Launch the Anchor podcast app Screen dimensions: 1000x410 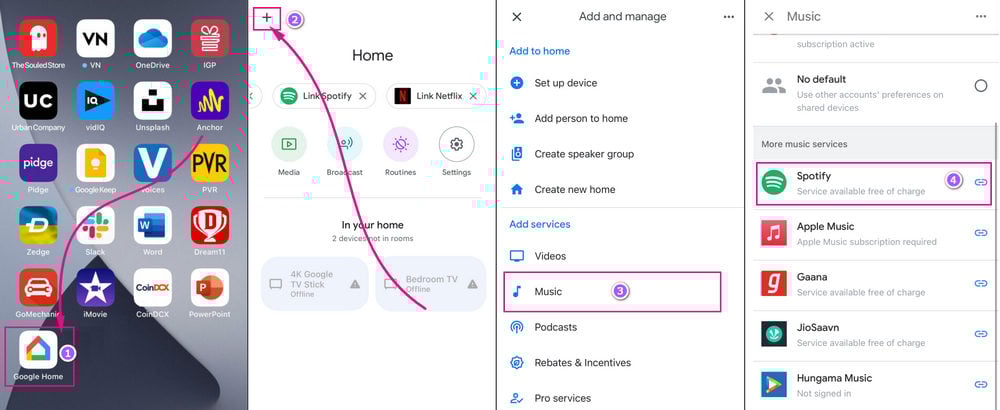210,101
